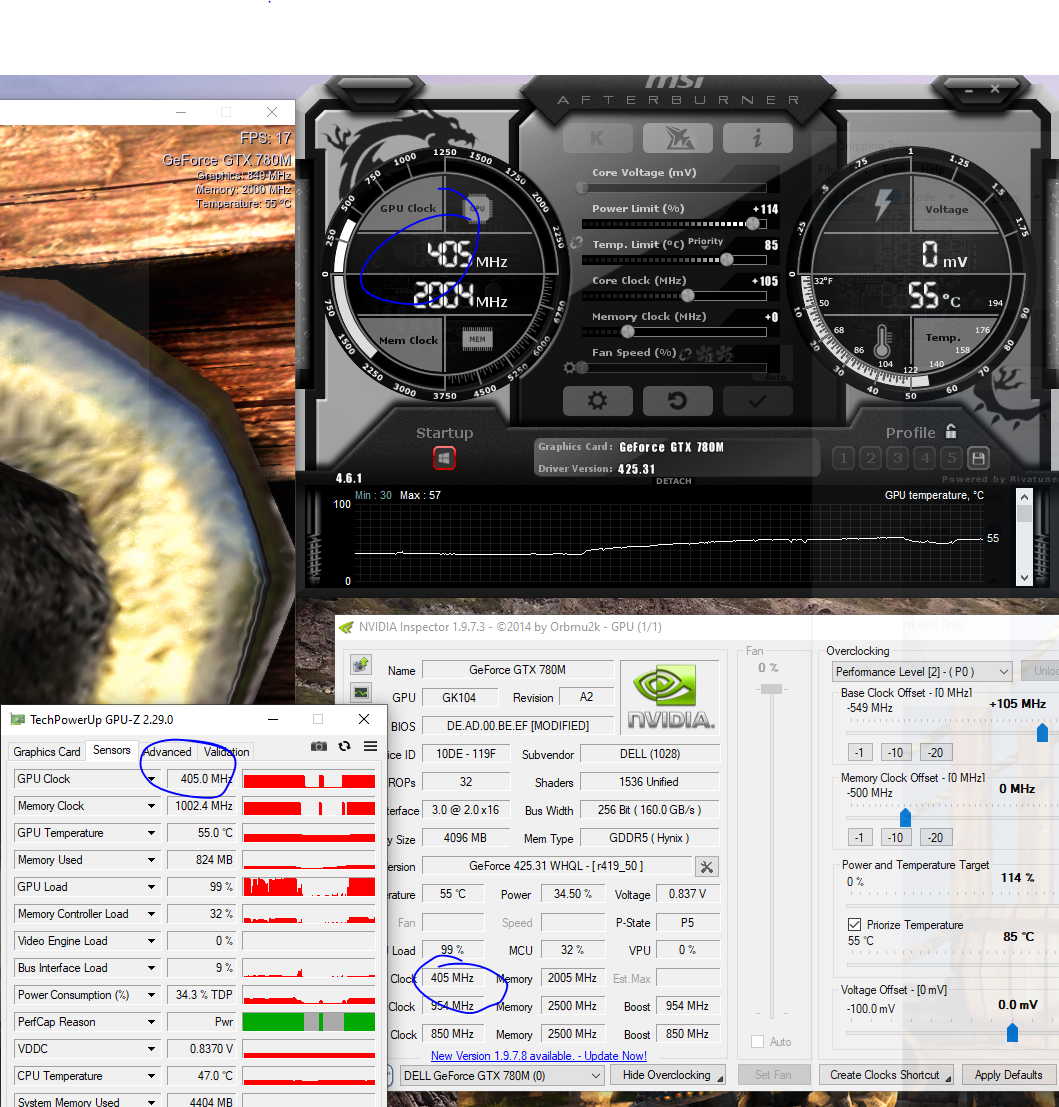Expand the GPU Temperature sensor dropdown
The height and width of the screenshot is (1107, 1059).
tap(151, 833)
